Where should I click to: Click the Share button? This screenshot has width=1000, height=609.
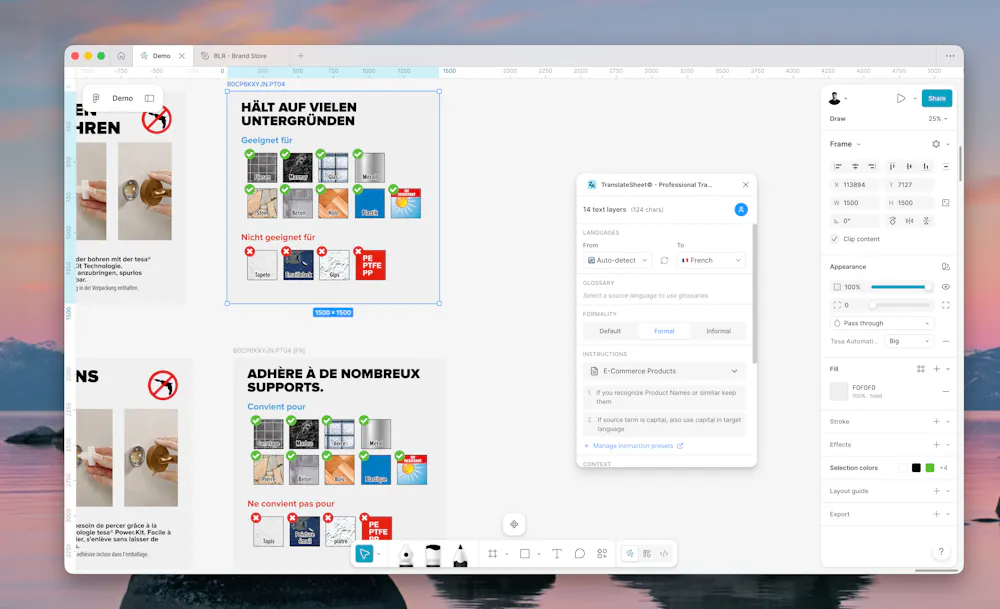pyautogui.click(x=936, y=98)
